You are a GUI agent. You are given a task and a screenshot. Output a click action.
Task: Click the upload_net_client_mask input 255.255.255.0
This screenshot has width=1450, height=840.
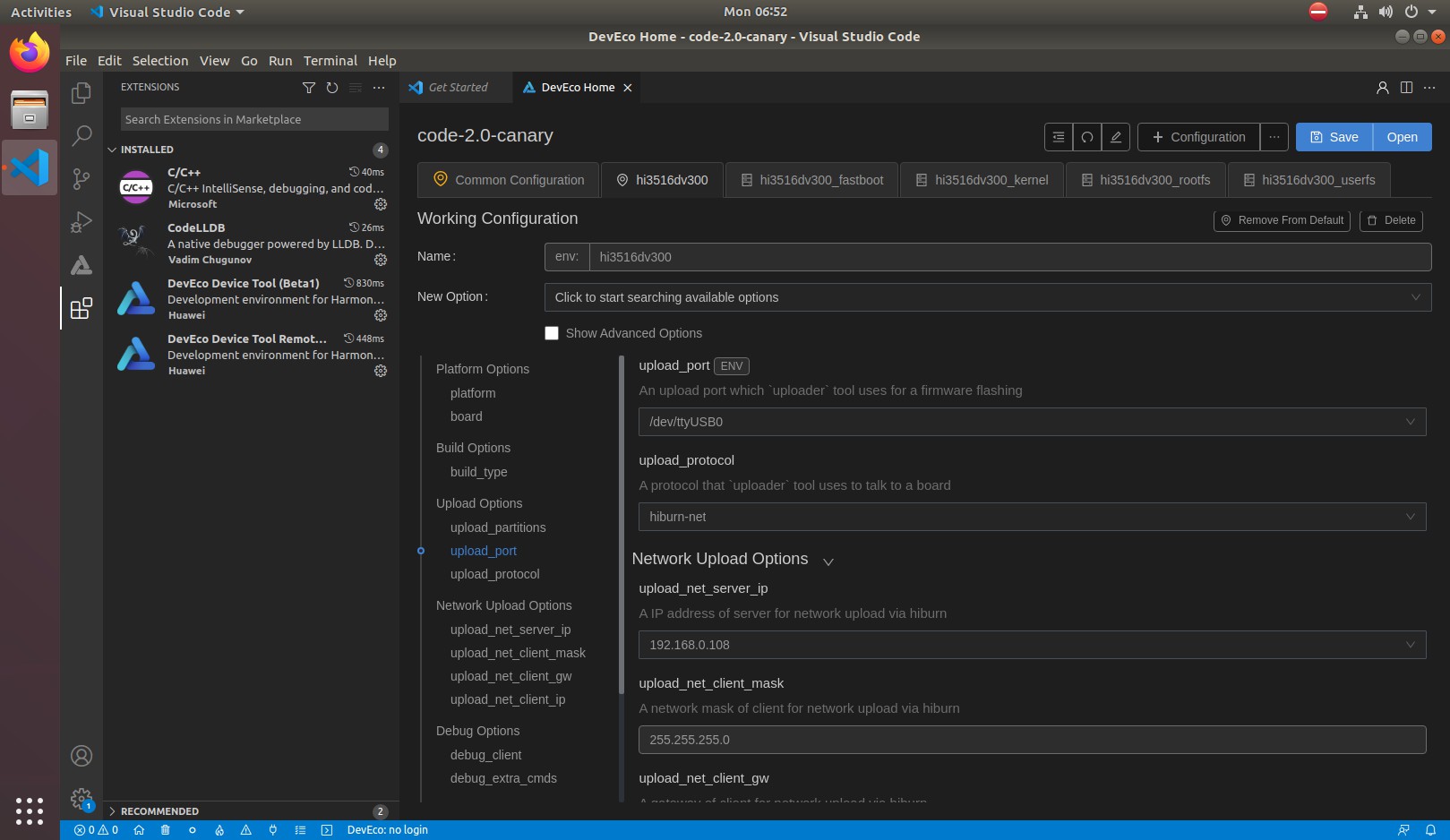1032,740
